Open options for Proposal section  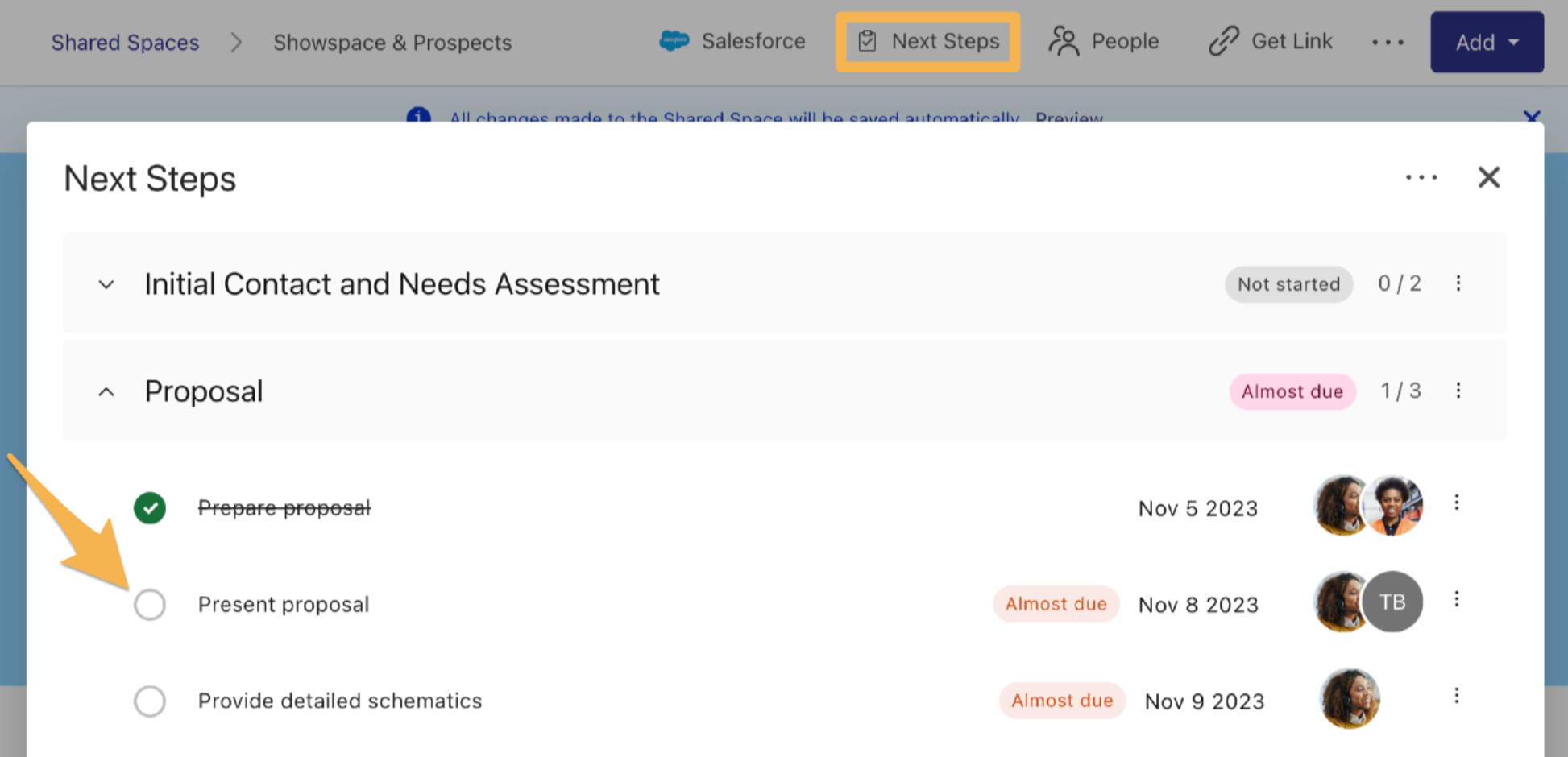coord(1458,391)
